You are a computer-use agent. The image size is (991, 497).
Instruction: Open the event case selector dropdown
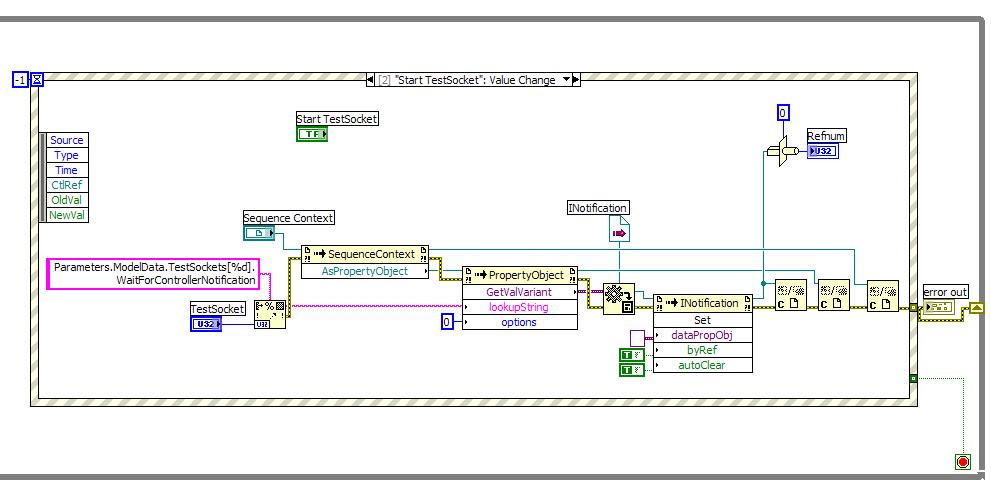click(x=566, y=80)
